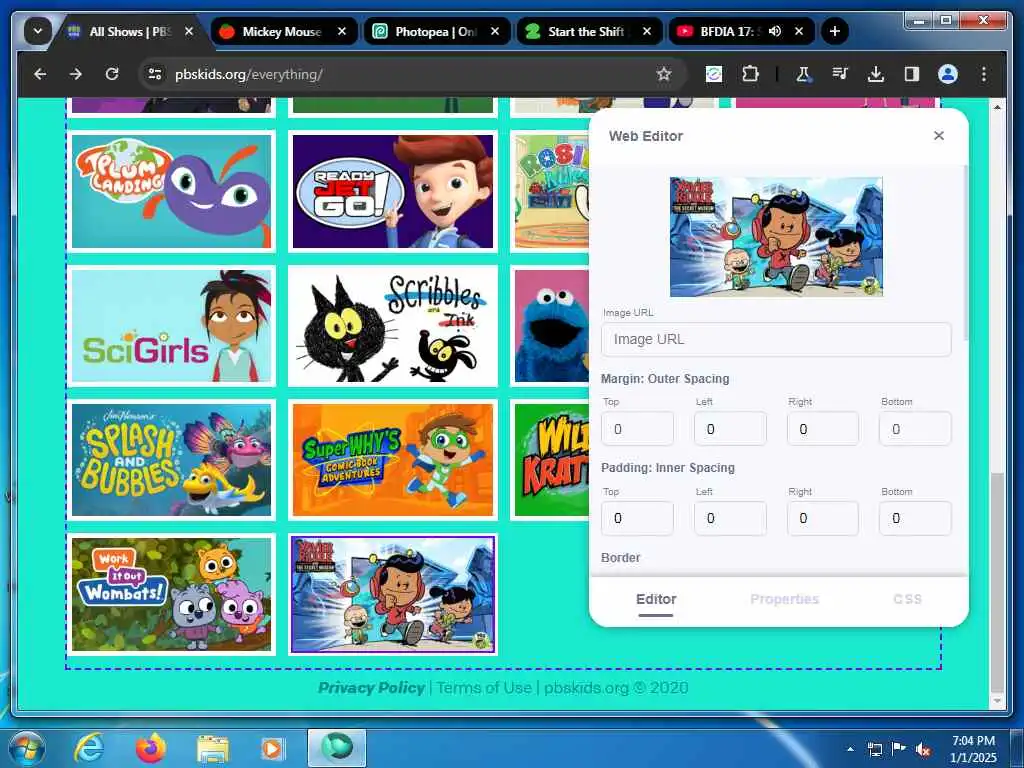Image resolution: width=1024 pixels, height=768 pixels.
Task: Open the Wild Kratts show tile
Action: 551,460
